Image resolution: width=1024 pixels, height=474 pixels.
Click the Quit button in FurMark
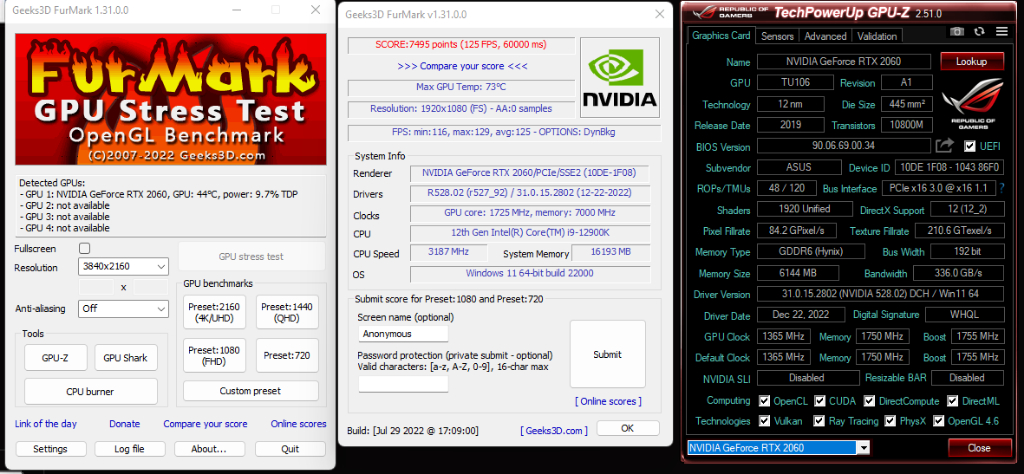point(290,449)
